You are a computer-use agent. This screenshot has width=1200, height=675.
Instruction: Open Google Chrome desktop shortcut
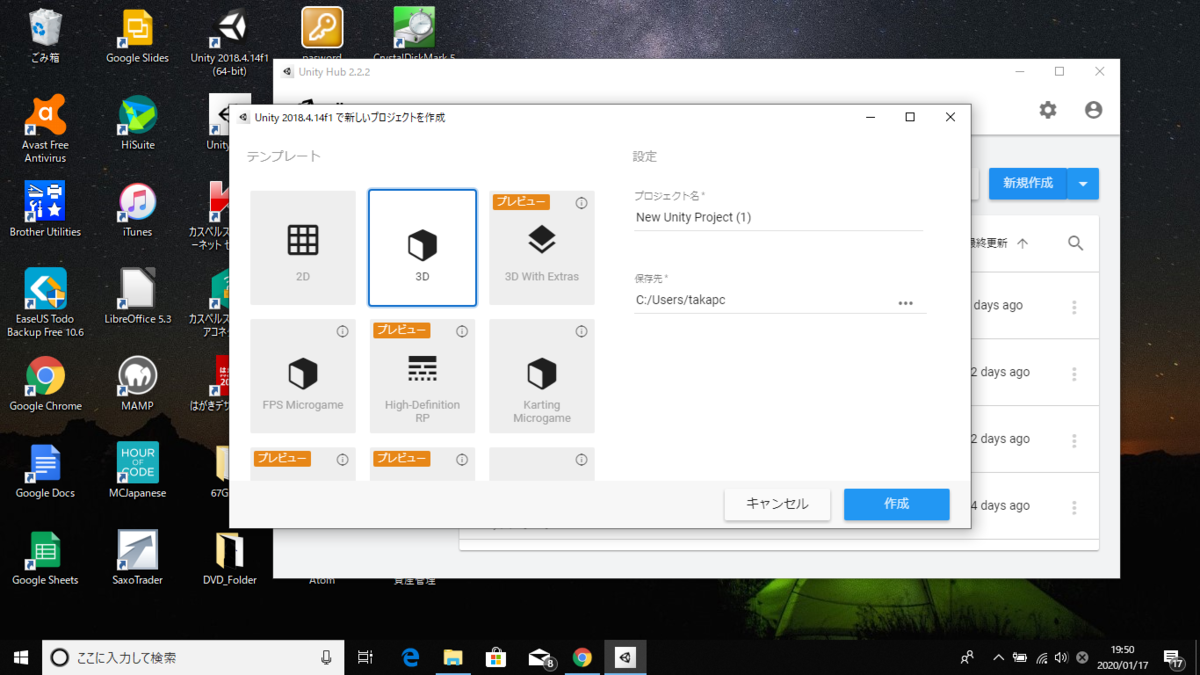coord(45,385)
